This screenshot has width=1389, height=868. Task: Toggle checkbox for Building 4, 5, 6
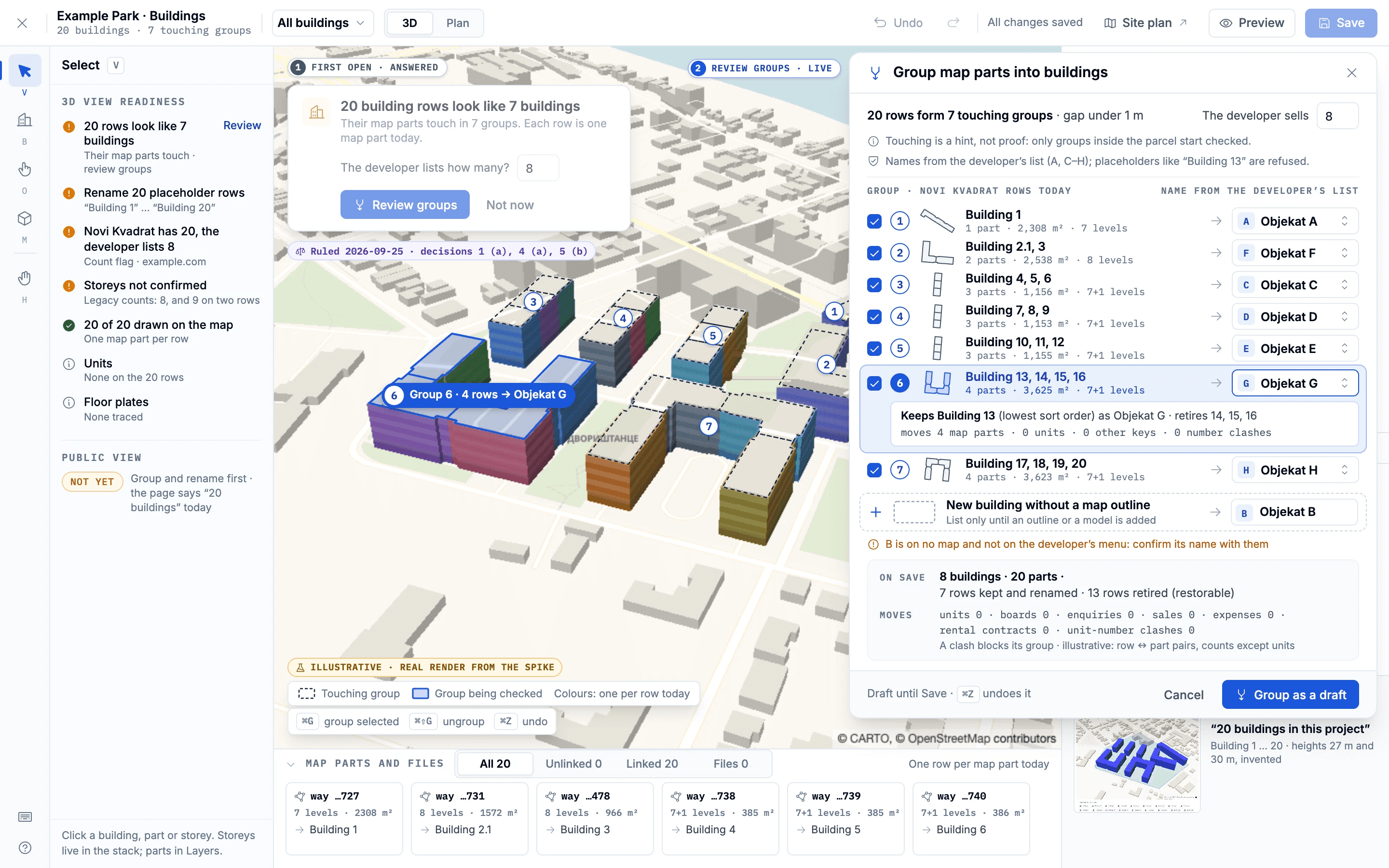(x=874, y=285)
